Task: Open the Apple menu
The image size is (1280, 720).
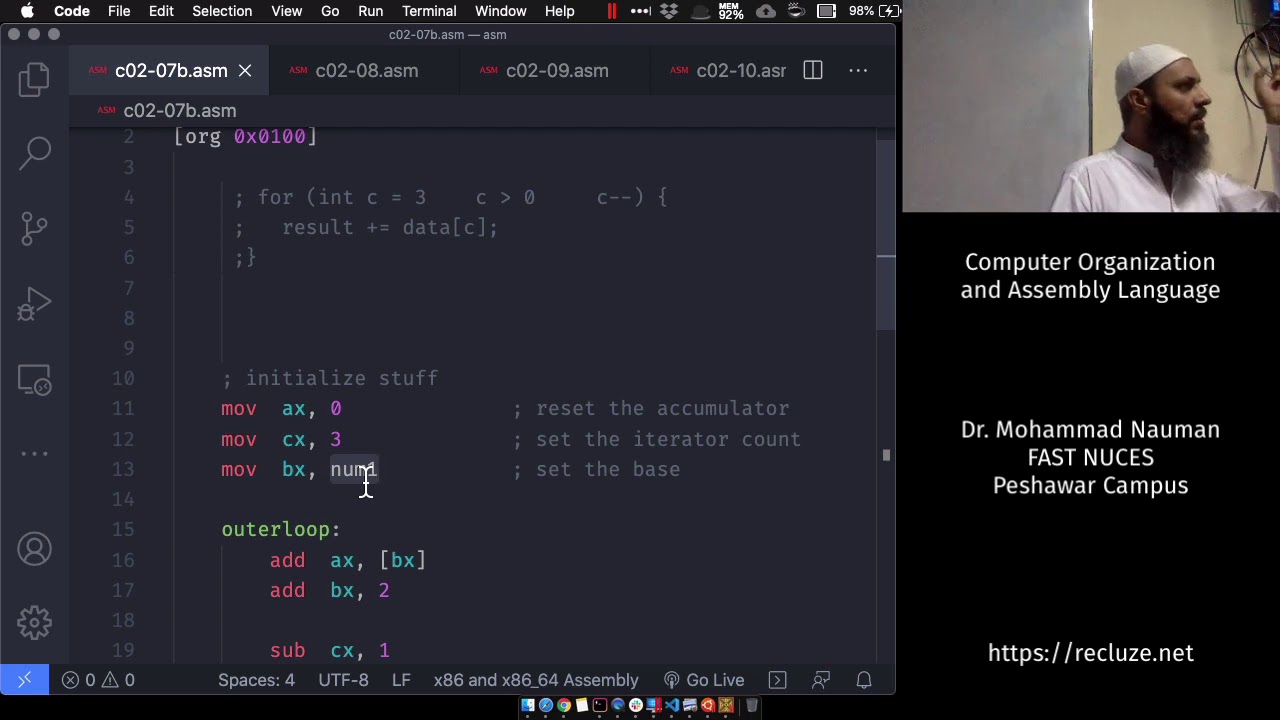Action: (27, 11)
